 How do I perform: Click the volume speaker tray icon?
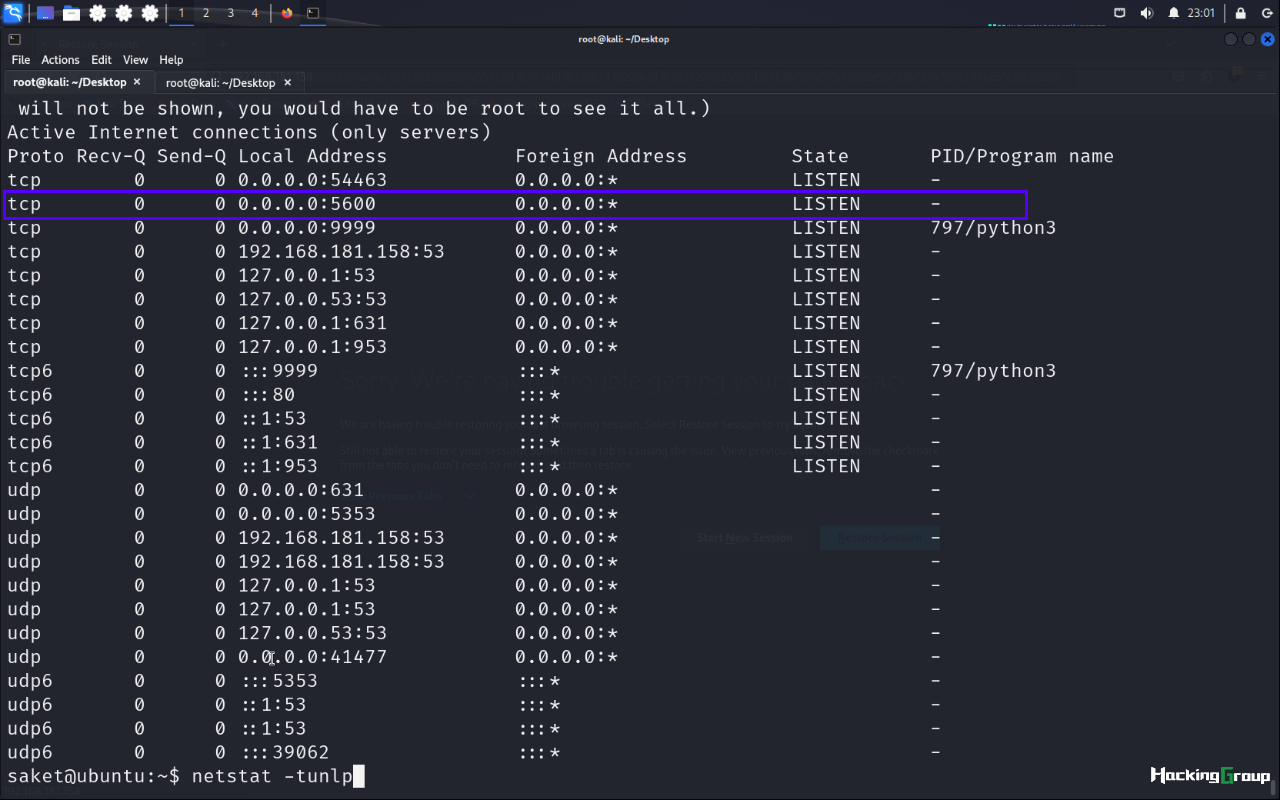pyautogui.click(x=1146, y=13)
